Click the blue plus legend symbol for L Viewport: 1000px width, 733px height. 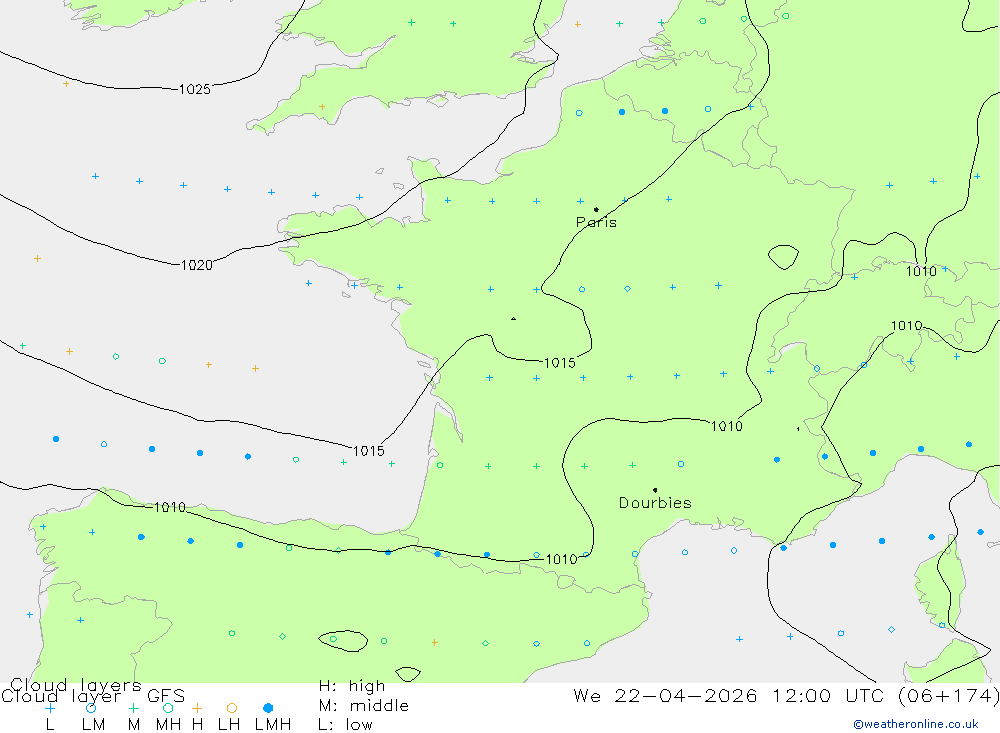(50, 708)
